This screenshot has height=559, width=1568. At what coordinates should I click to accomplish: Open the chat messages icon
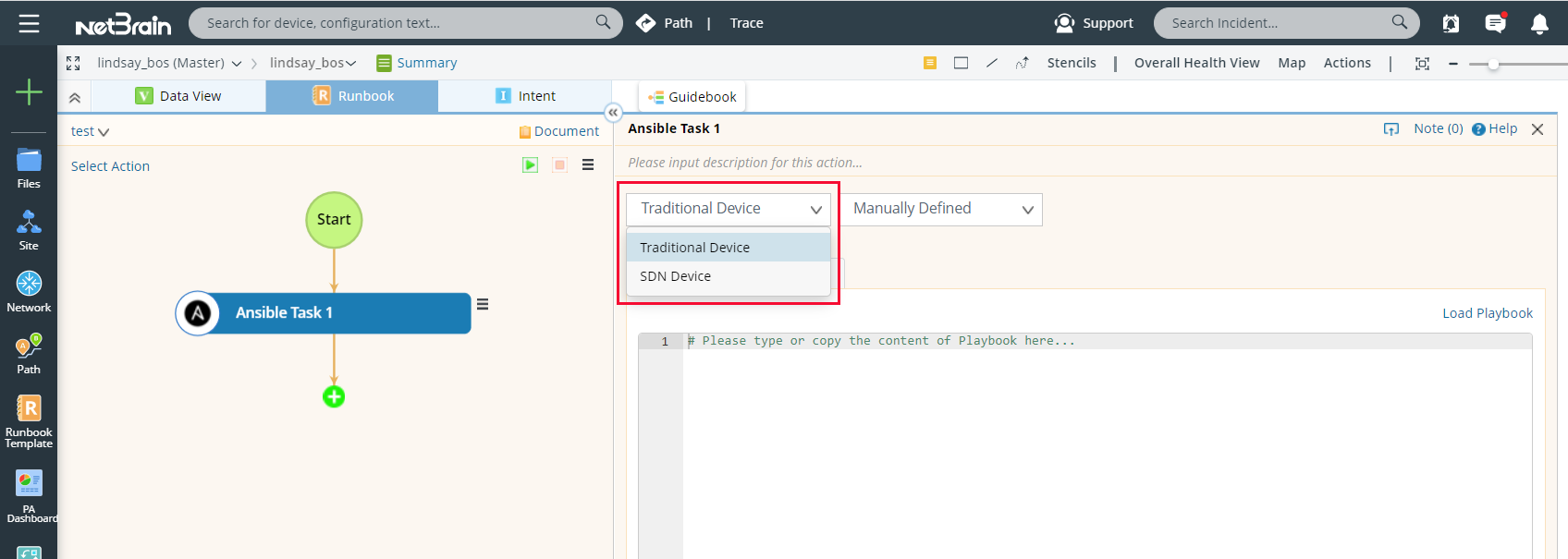1495,23
